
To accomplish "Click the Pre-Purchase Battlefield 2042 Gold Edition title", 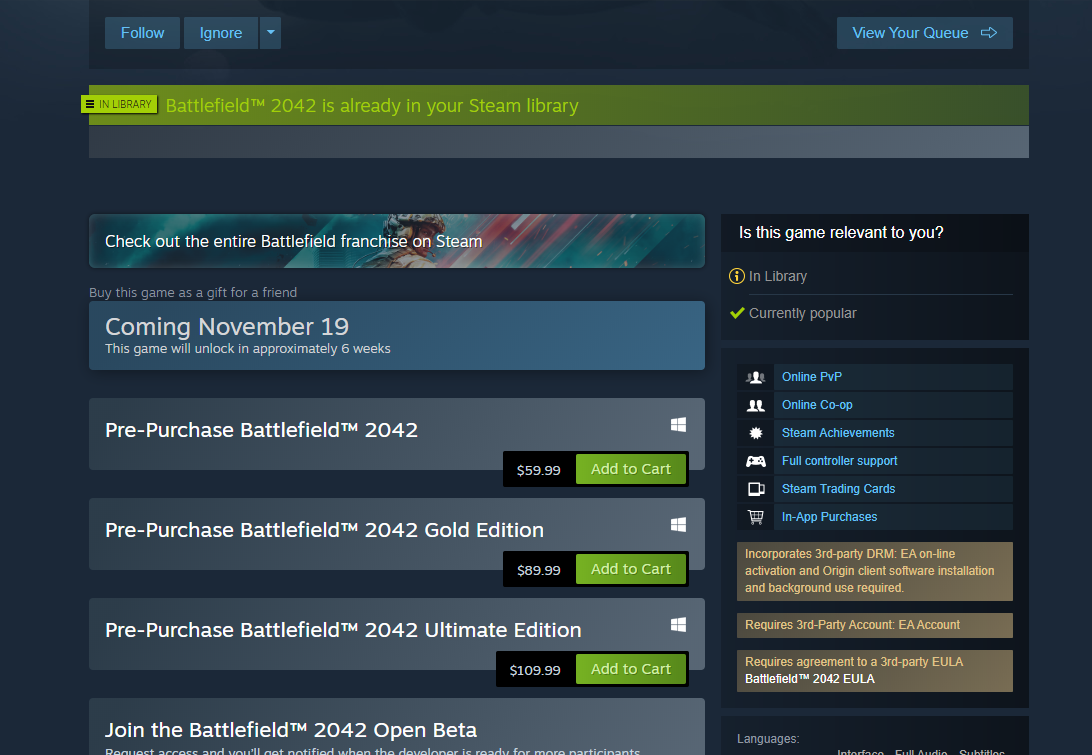I will click(x=324, y=530).
